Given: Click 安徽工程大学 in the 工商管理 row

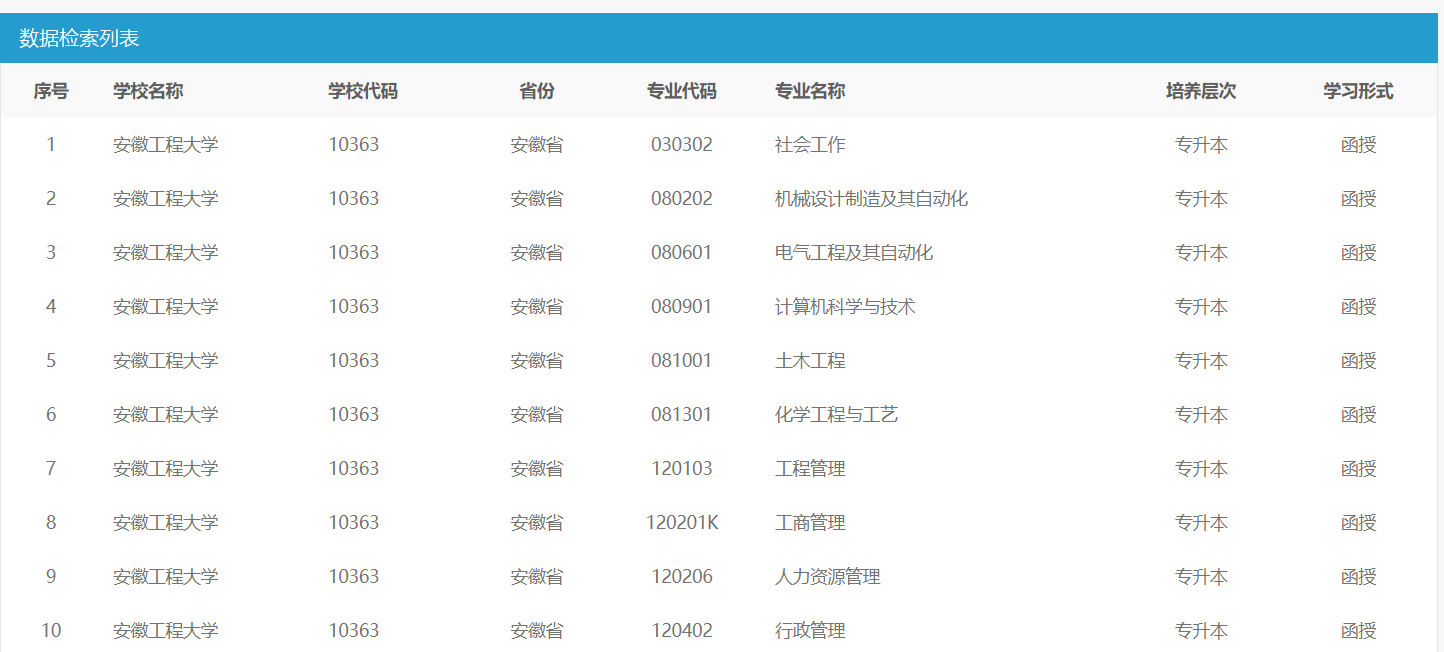Looking at the screenshot, I should 166,523.
